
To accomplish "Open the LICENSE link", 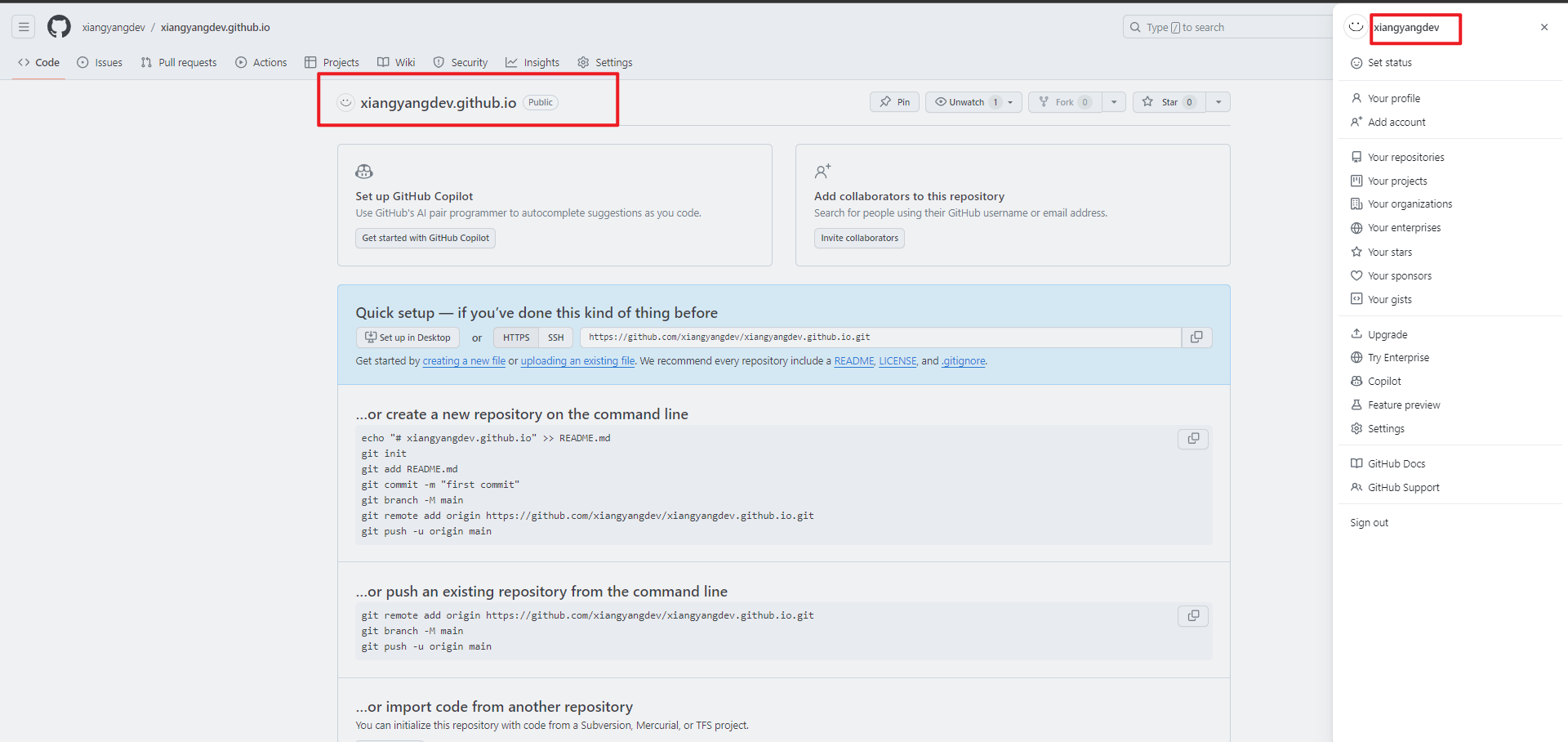I will [898, 361].
